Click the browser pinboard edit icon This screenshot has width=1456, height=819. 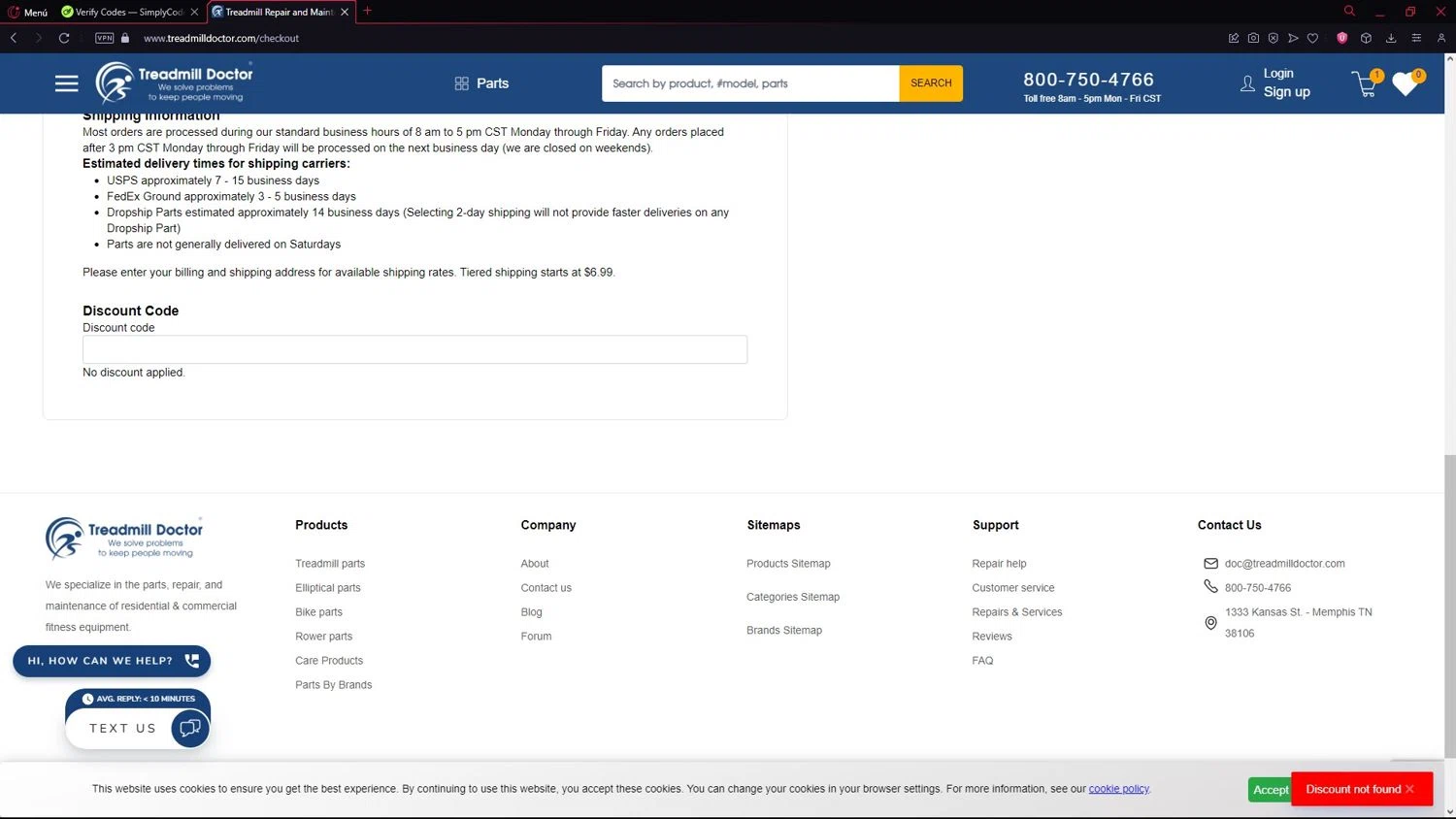pyautogui.click(x=1233, y=38)
